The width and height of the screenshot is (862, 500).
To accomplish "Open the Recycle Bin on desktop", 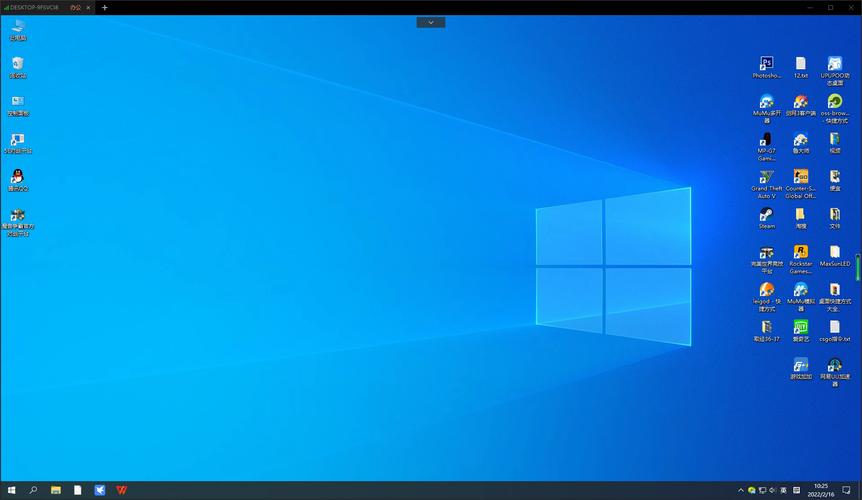I will 17,64.
